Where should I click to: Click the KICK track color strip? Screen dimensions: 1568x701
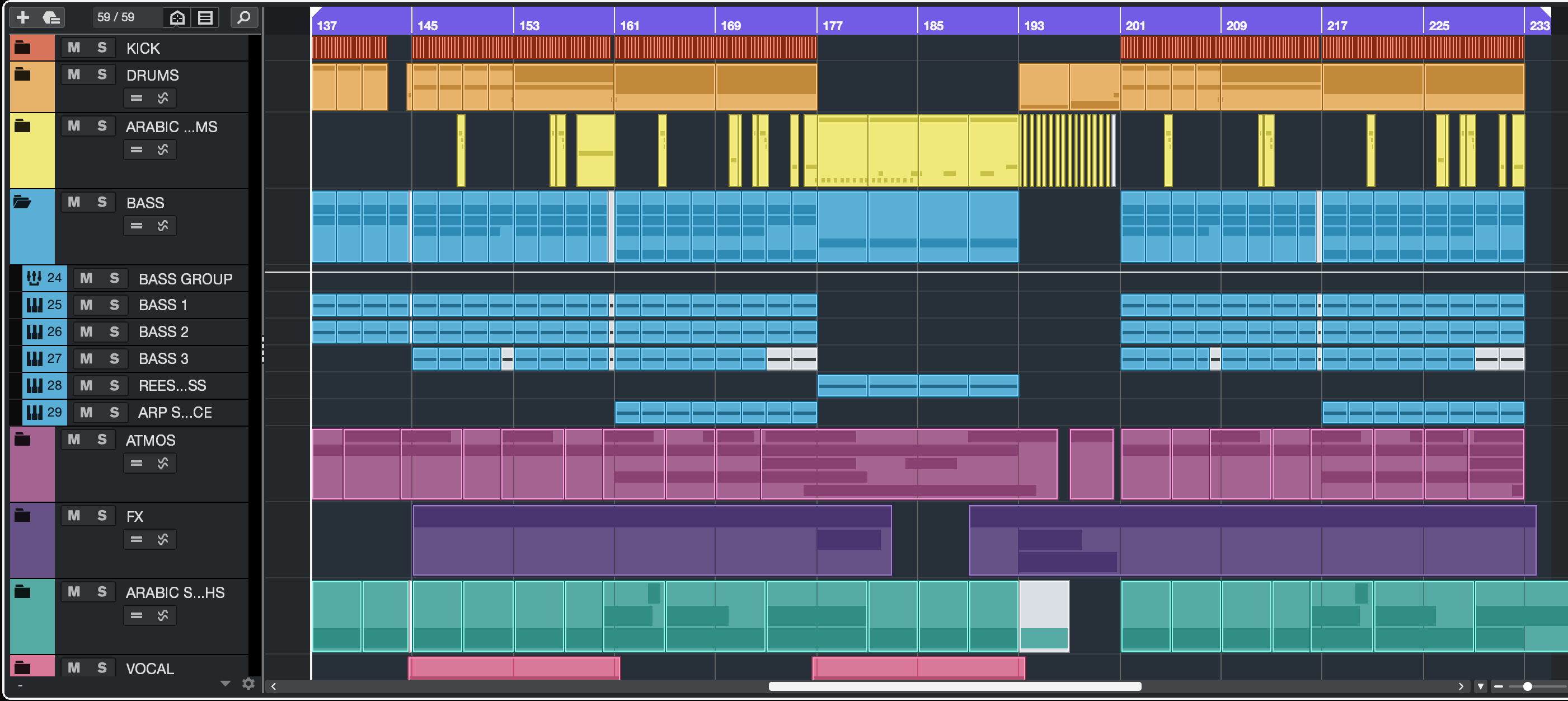coord(32,48)
